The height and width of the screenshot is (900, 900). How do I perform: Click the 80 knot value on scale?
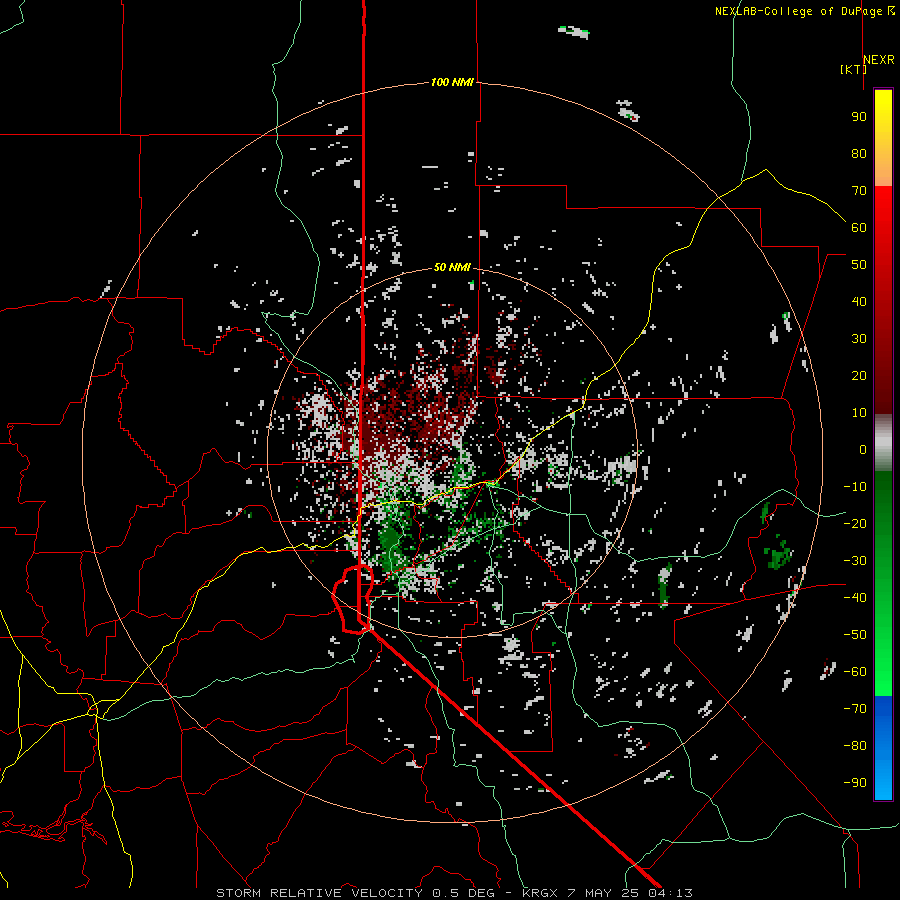859,154
